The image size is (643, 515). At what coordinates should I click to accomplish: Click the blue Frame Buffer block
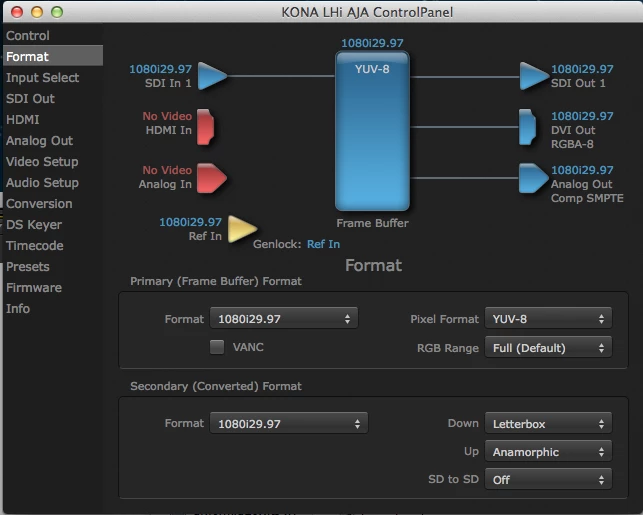point(372,131)
